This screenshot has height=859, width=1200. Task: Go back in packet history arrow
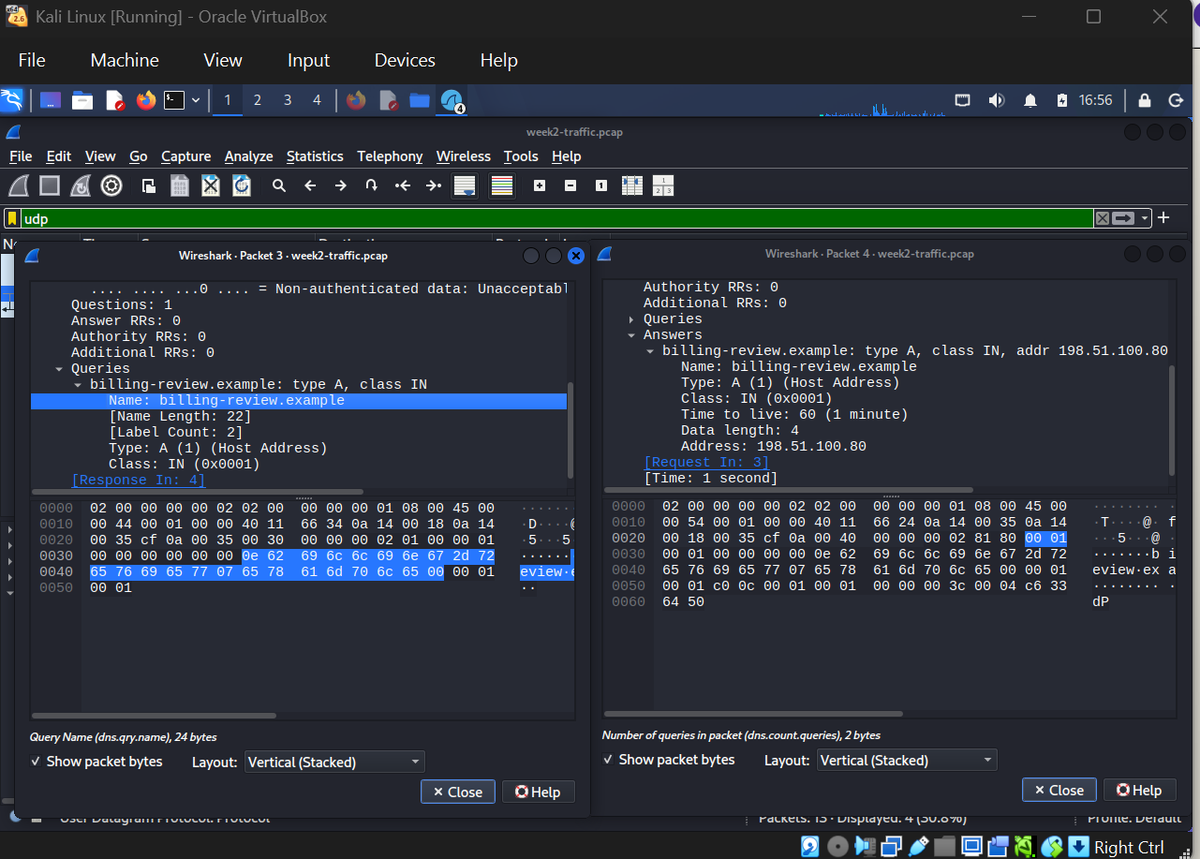310,186
